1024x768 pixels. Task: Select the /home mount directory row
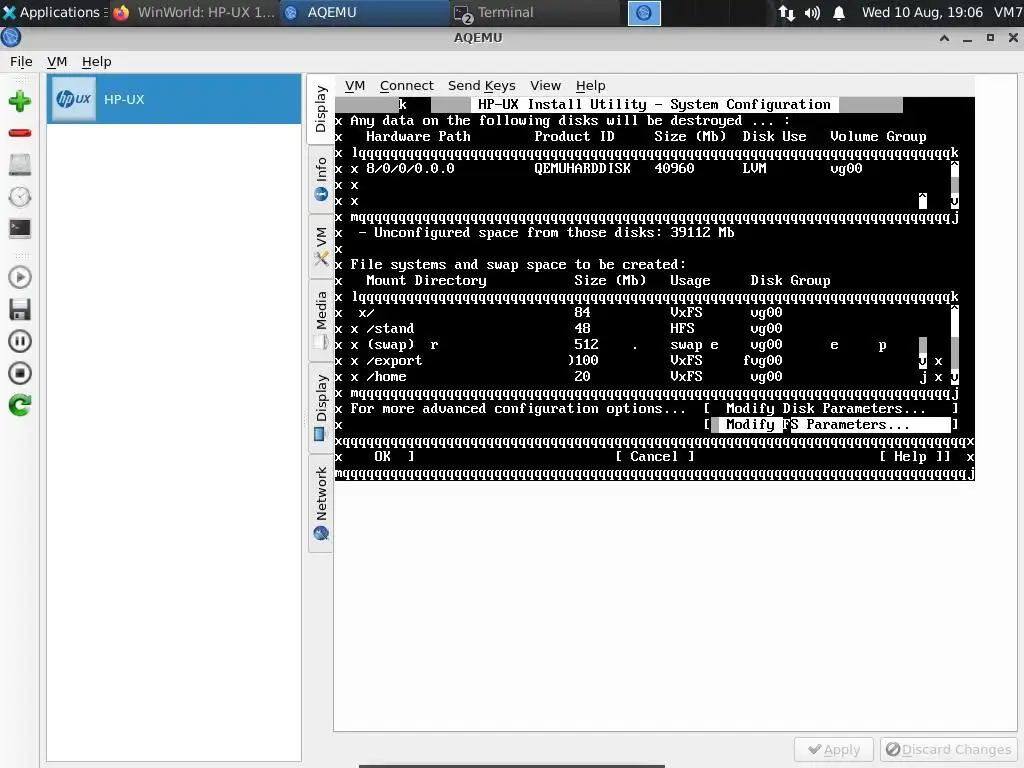tap(645, 377)
